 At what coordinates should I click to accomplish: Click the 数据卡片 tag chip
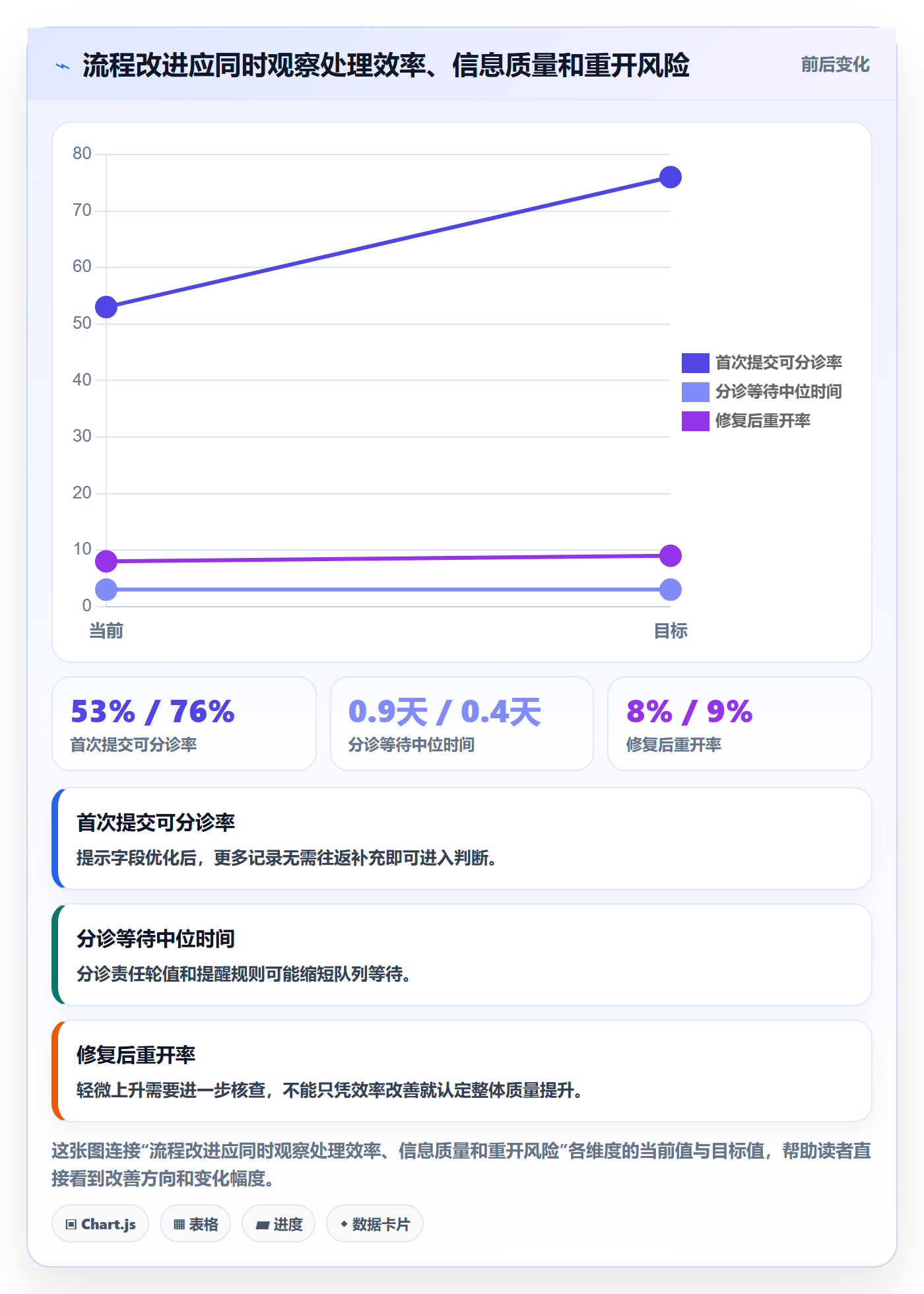[375, 1224]
